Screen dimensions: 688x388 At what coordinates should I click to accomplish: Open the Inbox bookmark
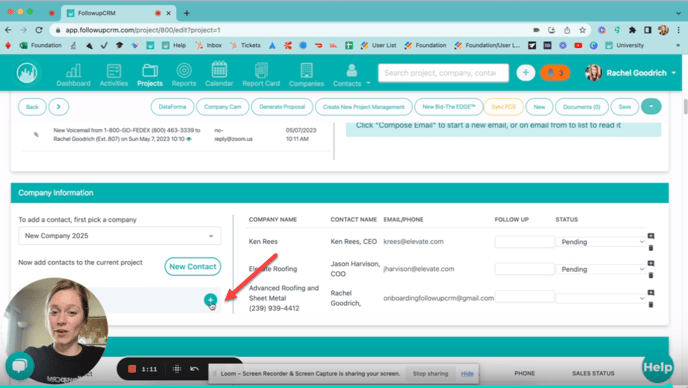click(208, 45)
